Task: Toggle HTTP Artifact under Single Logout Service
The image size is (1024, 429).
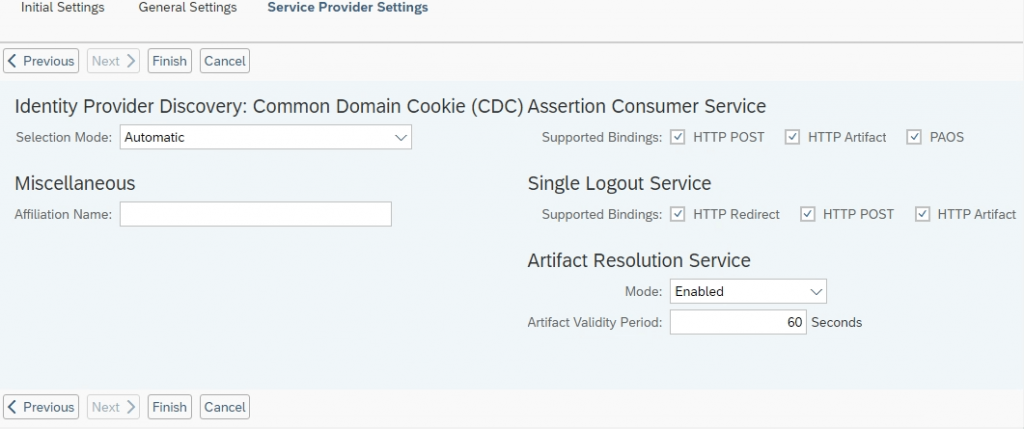Action: pyautogui.click(x=922, y=214)
